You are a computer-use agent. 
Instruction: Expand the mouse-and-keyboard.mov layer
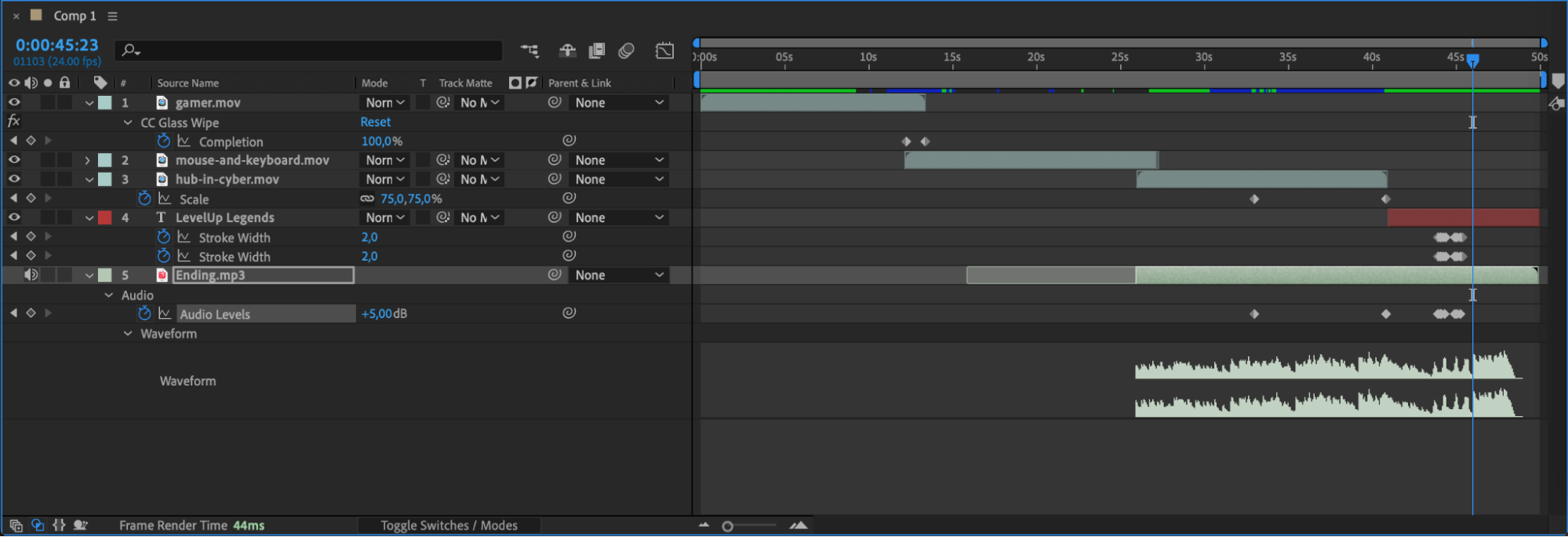(x=88, y=160)
